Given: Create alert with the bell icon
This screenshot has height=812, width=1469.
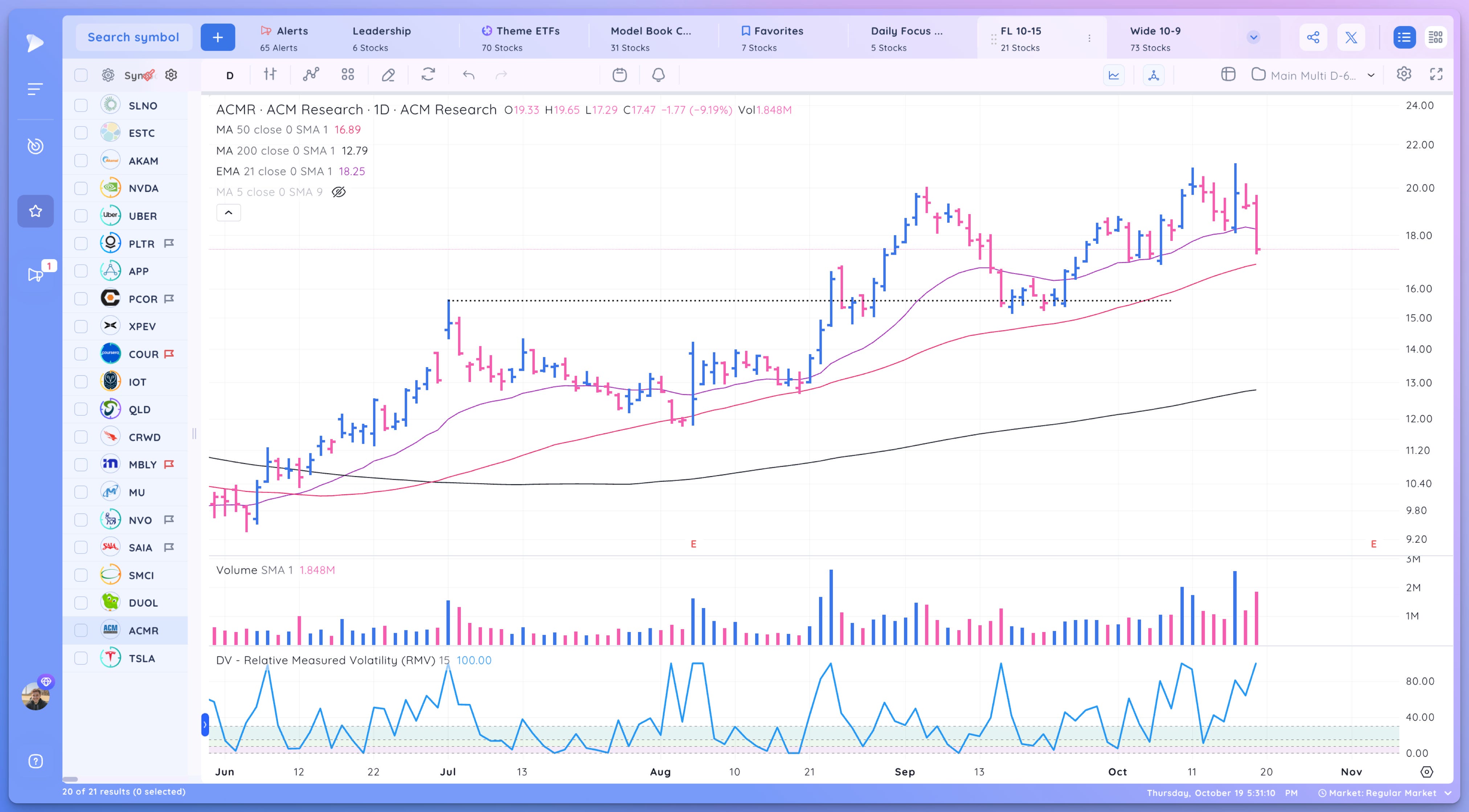Looking at the screenshot, I should (659, 75).
